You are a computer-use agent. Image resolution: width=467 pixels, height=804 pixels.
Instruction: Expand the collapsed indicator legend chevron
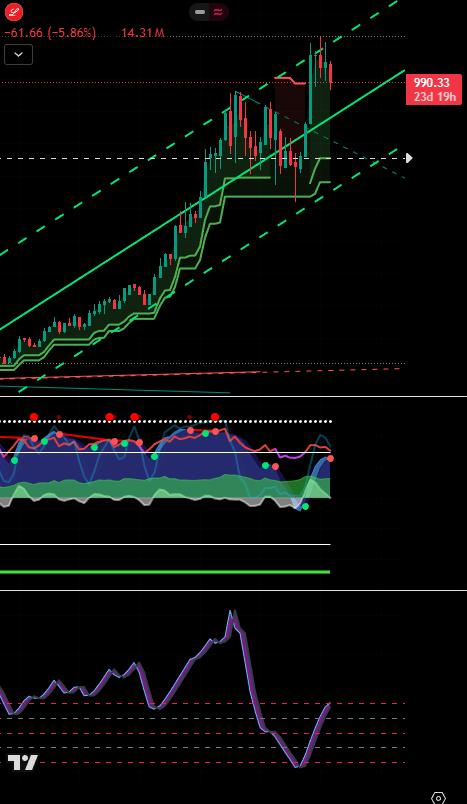tap(18, 54)
